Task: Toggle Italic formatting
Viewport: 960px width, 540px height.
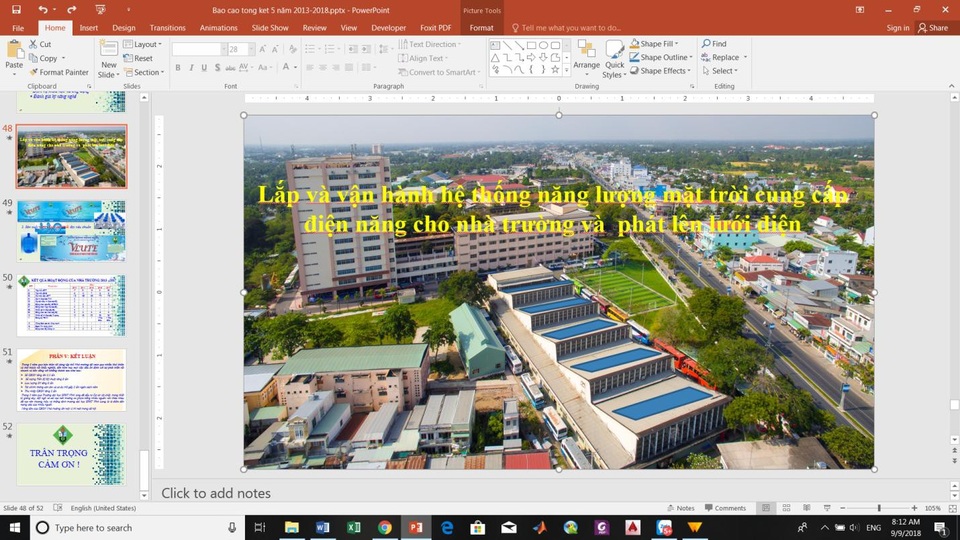Action: [x=191, y=68]
